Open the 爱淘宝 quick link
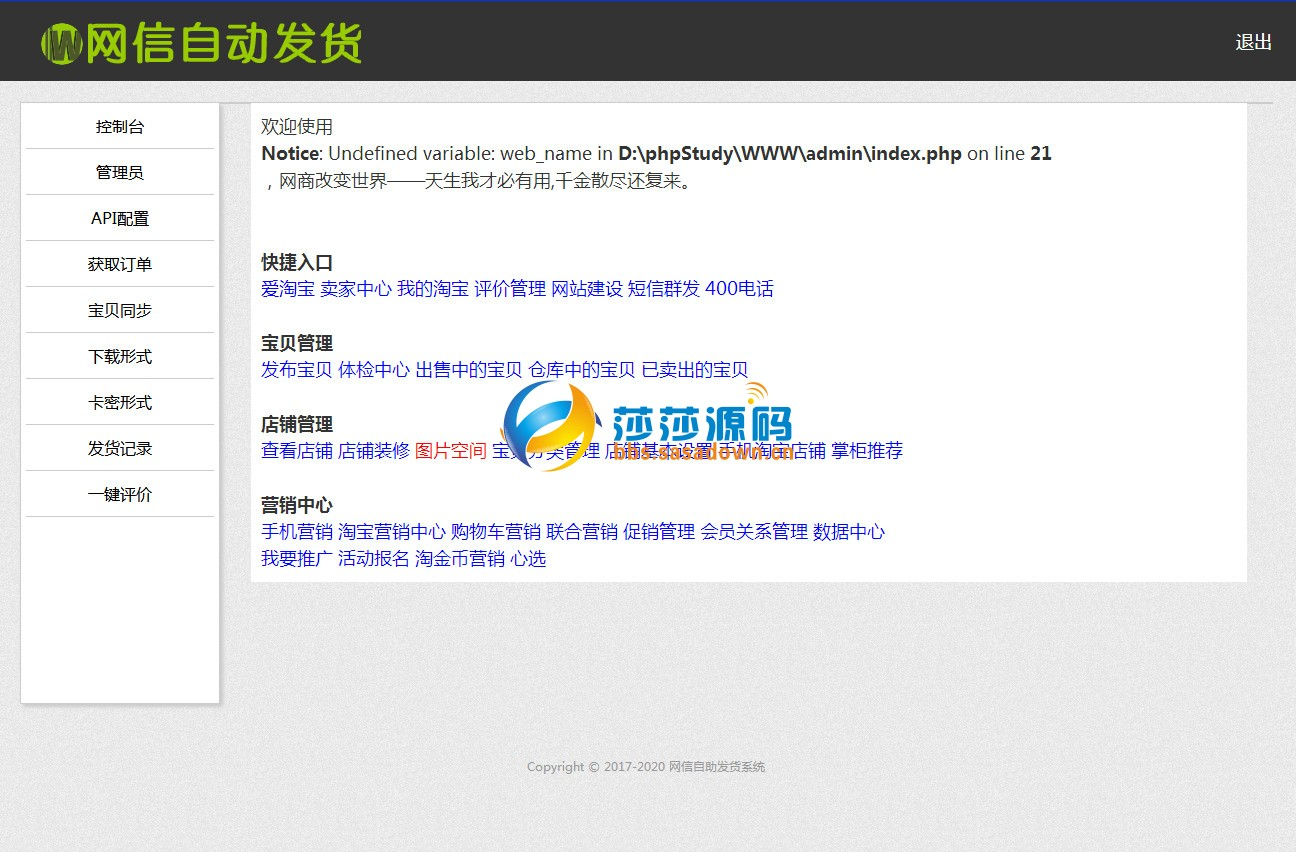This screenshot has height=852, width=1296. click(288, 289)
